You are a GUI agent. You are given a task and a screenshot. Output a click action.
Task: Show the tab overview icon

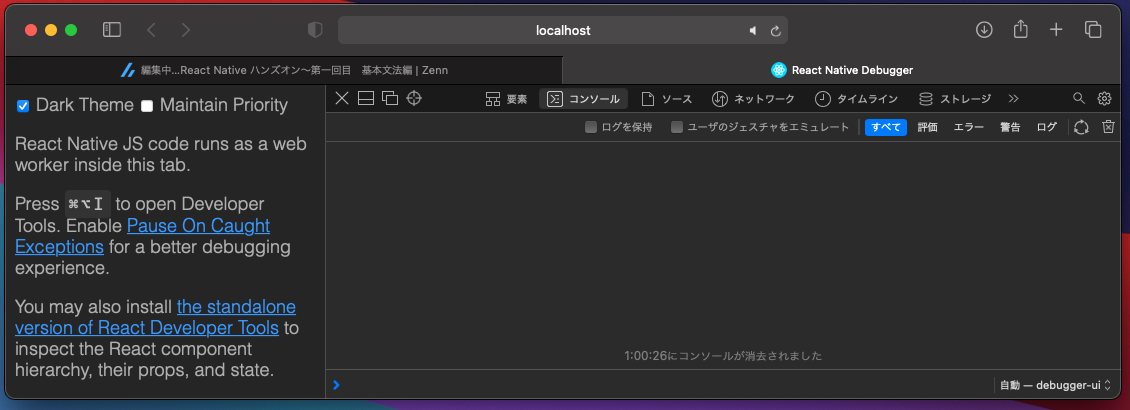pos(1093,30)
